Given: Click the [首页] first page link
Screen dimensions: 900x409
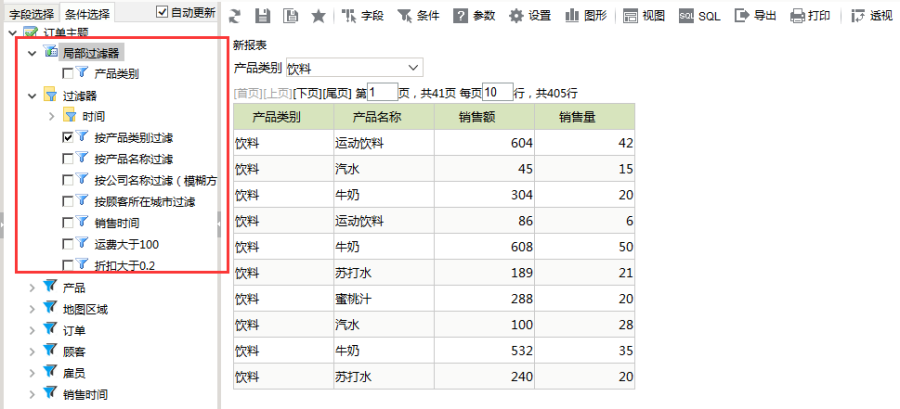Looking at the screenshot, I should 248,93.
